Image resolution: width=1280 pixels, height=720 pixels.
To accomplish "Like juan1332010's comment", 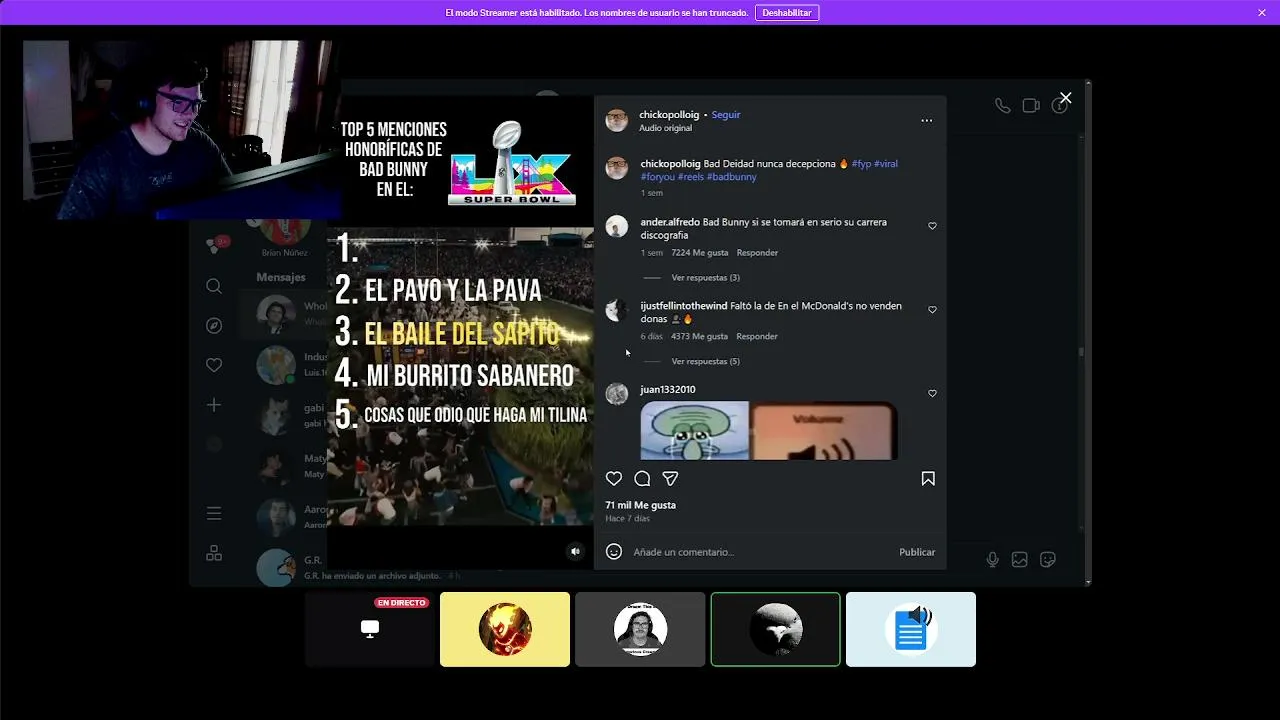I will [932, 394].
